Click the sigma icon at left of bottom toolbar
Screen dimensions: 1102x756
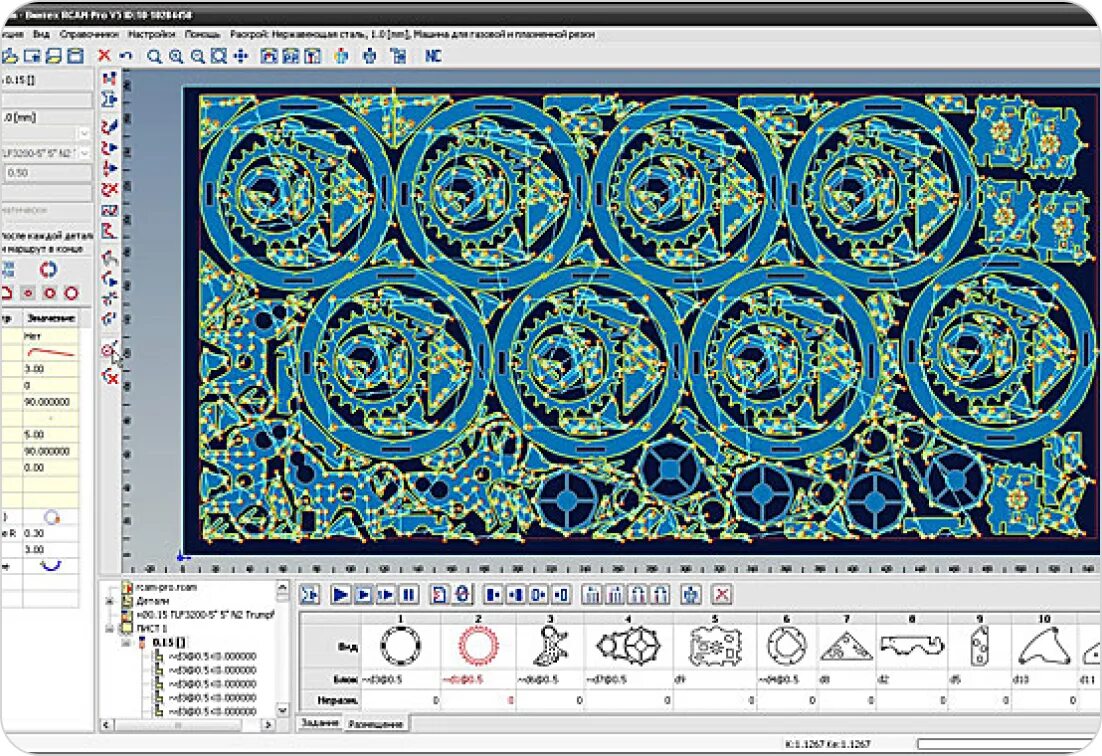click(309, 595)
